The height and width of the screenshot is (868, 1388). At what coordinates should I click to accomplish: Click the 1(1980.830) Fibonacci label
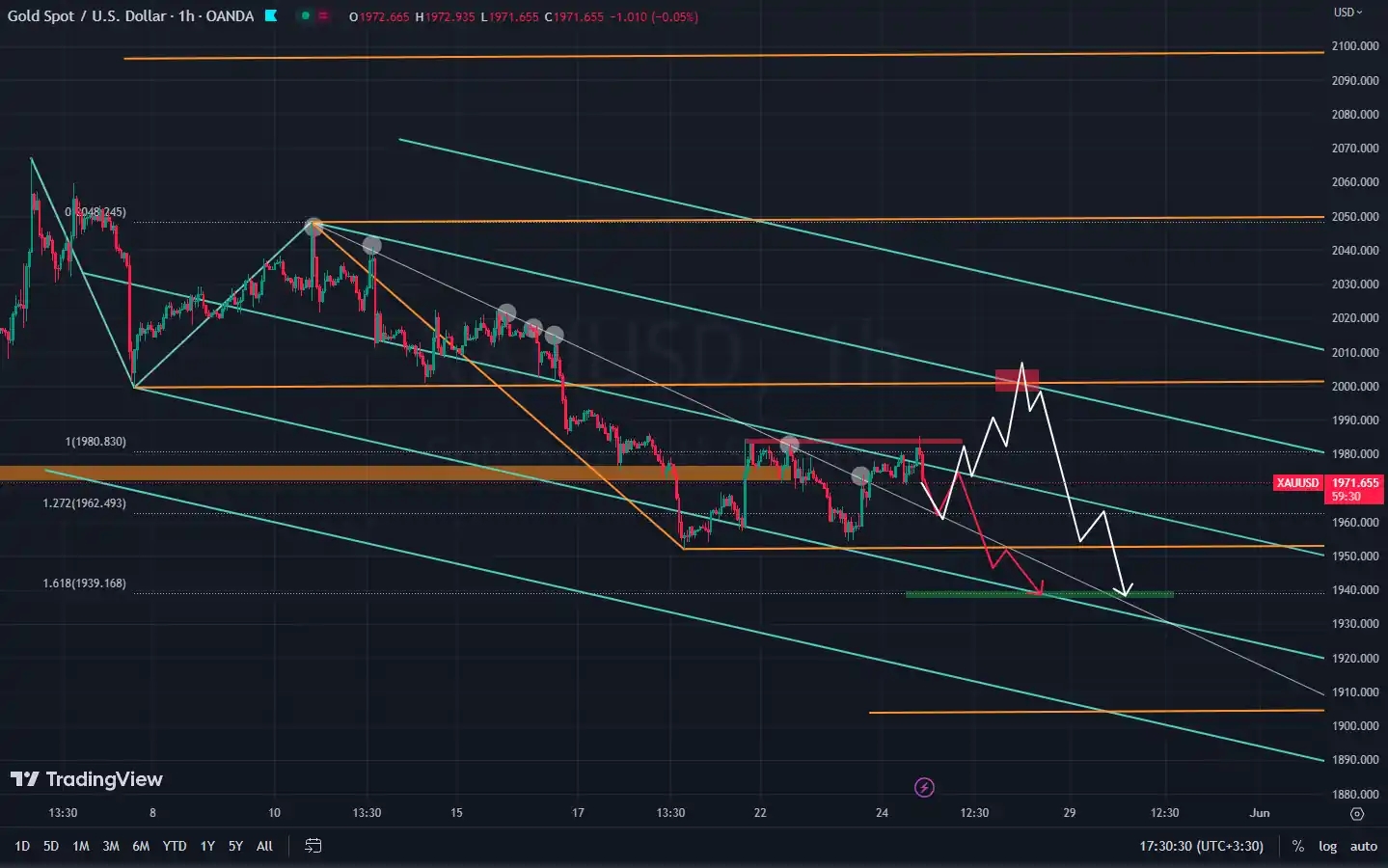coord(95,442)
